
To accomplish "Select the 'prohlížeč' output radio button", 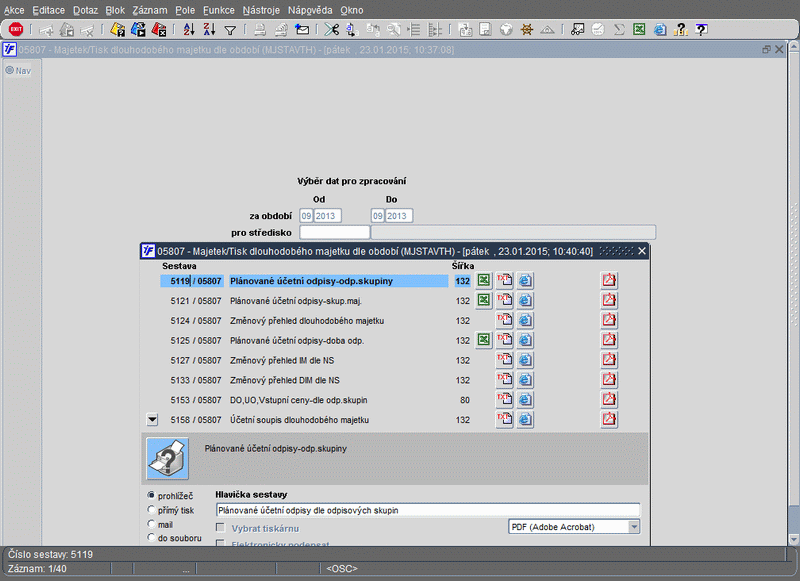I will pyautogui.click(x=151, y=495).
